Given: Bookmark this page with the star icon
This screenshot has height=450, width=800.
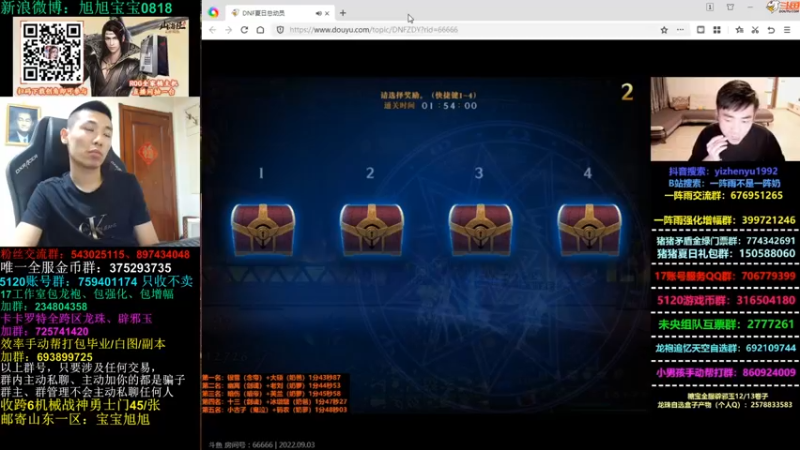Looking at the screenshot, I should [x=664, y=30].
